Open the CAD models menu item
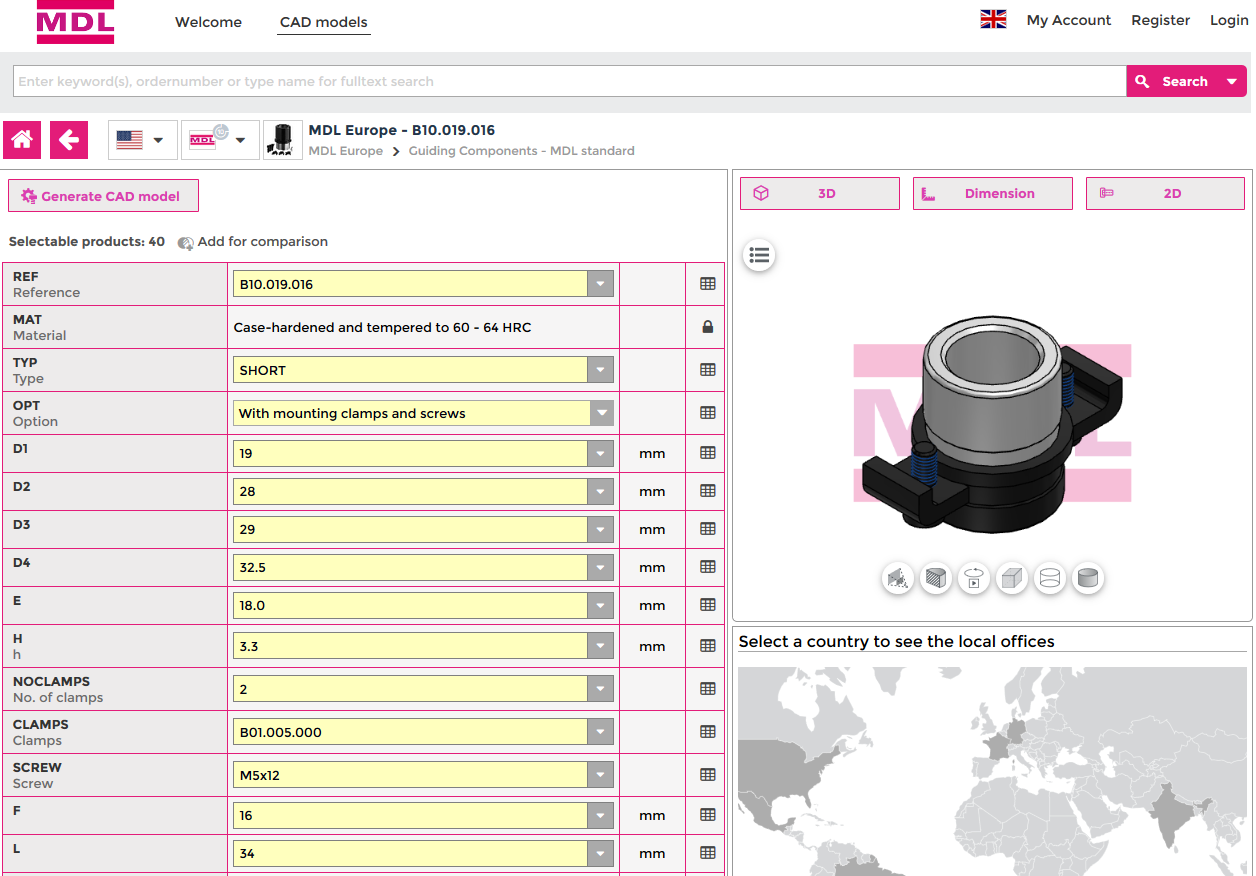Screen dimensions: 1256x876 tap(324, 22)
